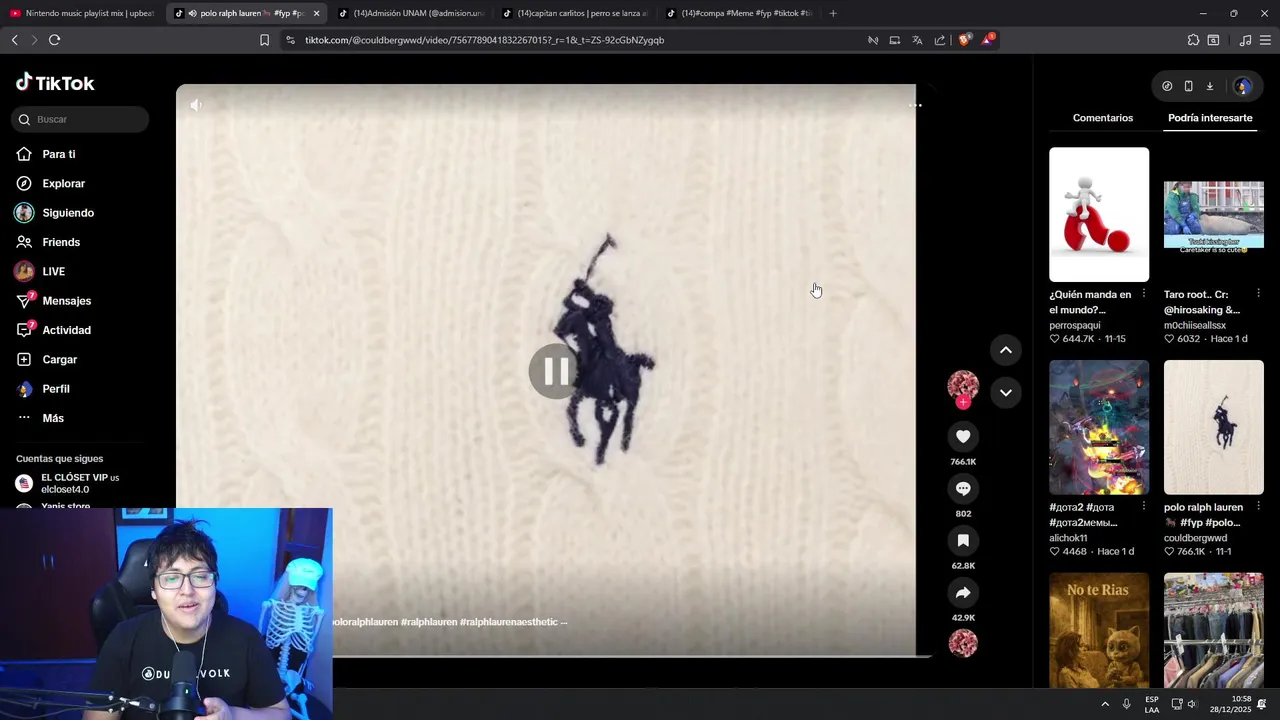Viewport: 1280px width, 720px height.
Task: Open the Perfil page
Action: (x=55, y=389)
